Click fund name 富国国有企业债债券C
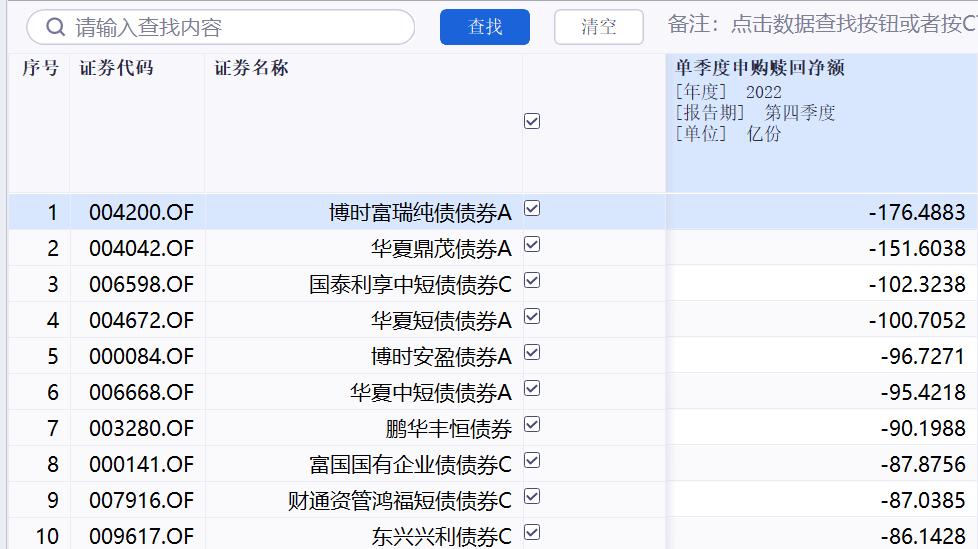The image size is (978, 549). pos(410,465)
